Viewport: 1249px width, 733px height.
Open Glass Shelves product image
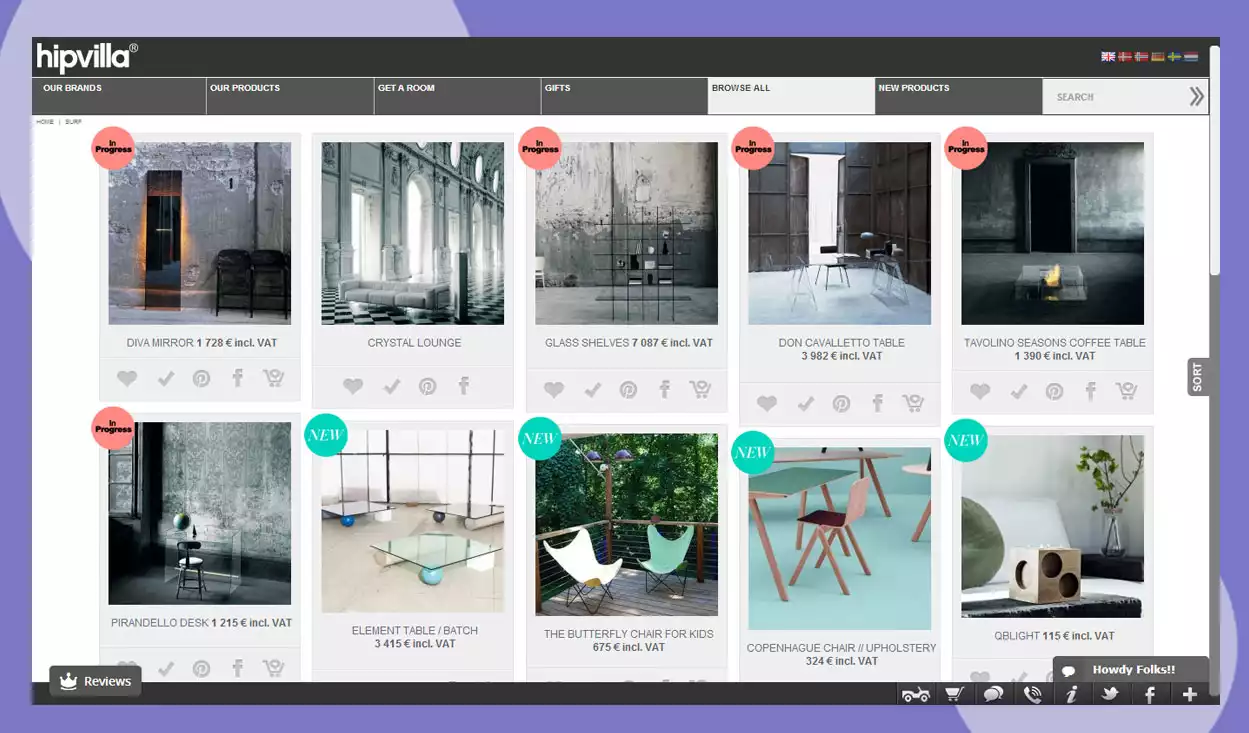coord(626,233)
